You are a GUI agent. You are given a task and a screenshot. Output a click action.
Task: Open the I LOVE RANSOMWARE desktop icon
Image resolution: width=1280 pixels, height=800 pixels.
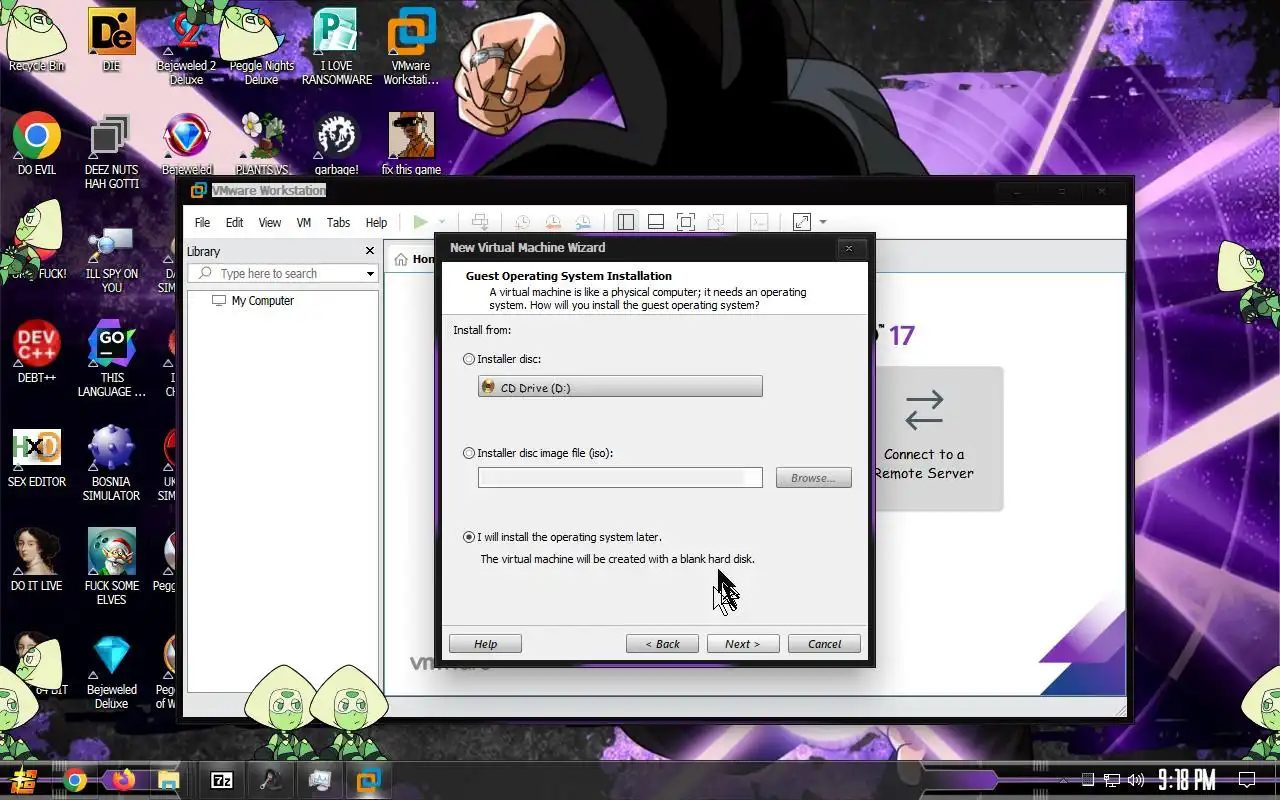pyautogui.click(x=337, y=46)
